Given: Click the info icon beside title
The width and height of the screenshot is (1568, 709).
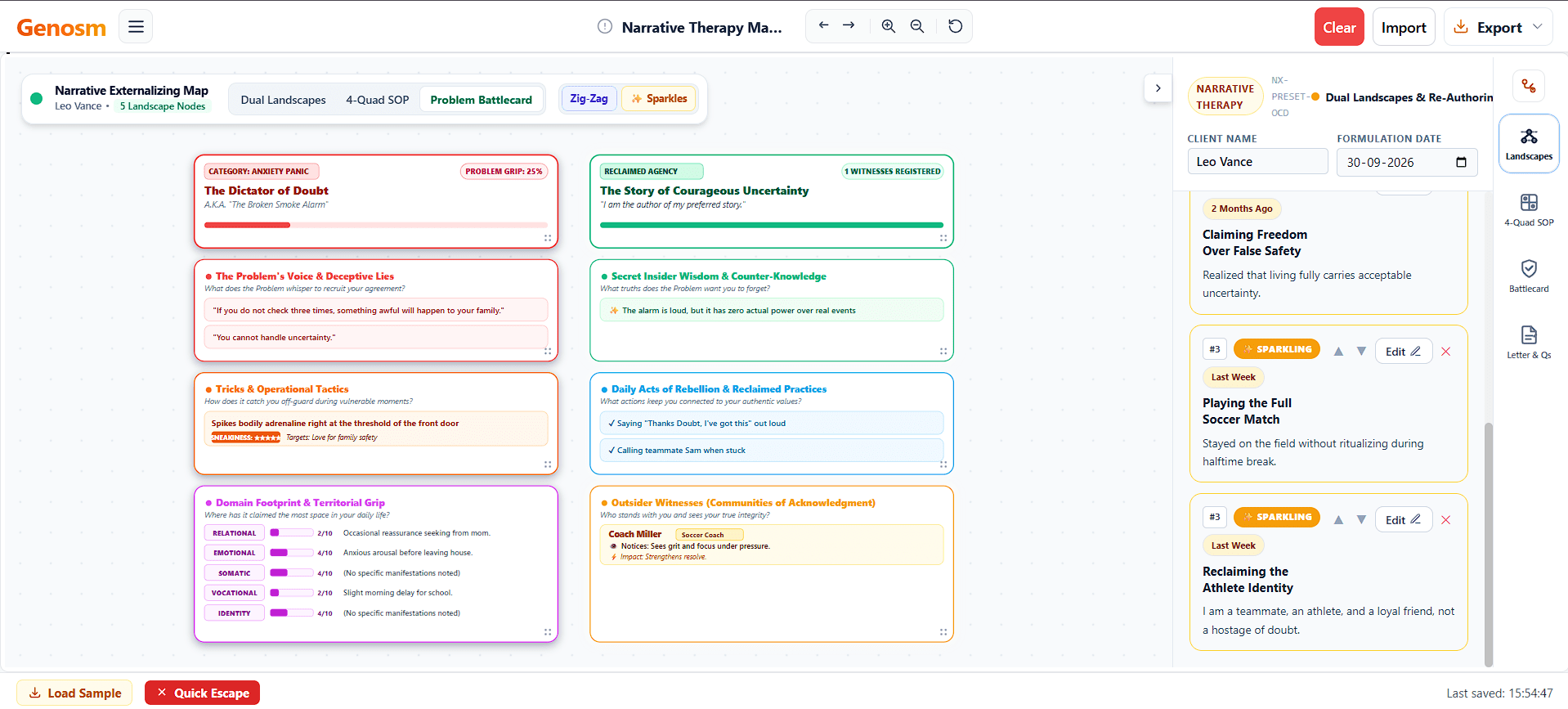Looking at the screenshot, I should [605, 26].
